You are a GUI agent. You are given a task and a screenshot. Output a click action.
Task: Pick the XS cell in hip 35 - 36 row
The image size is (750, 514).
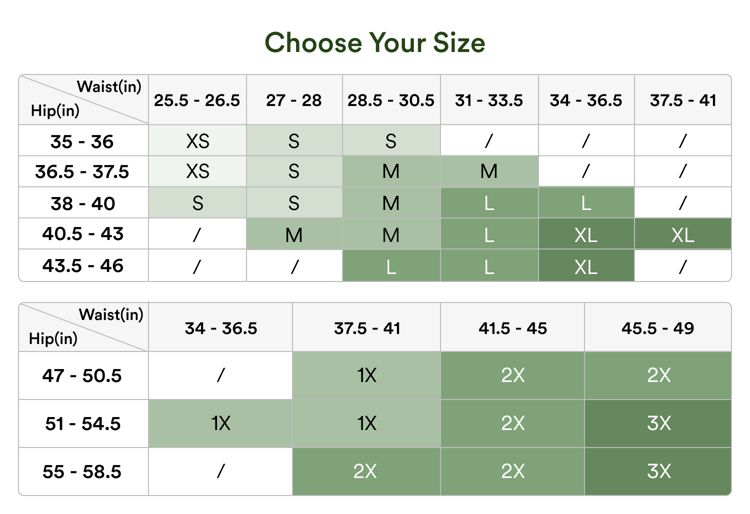click(x=197, y=141)
